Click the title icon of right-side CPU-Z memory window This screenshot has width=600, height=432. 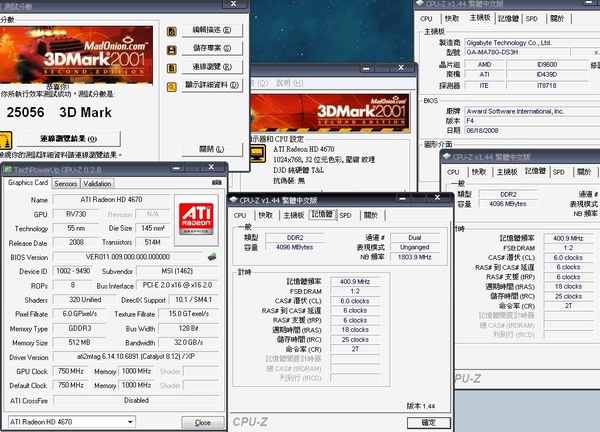point(447,156)
